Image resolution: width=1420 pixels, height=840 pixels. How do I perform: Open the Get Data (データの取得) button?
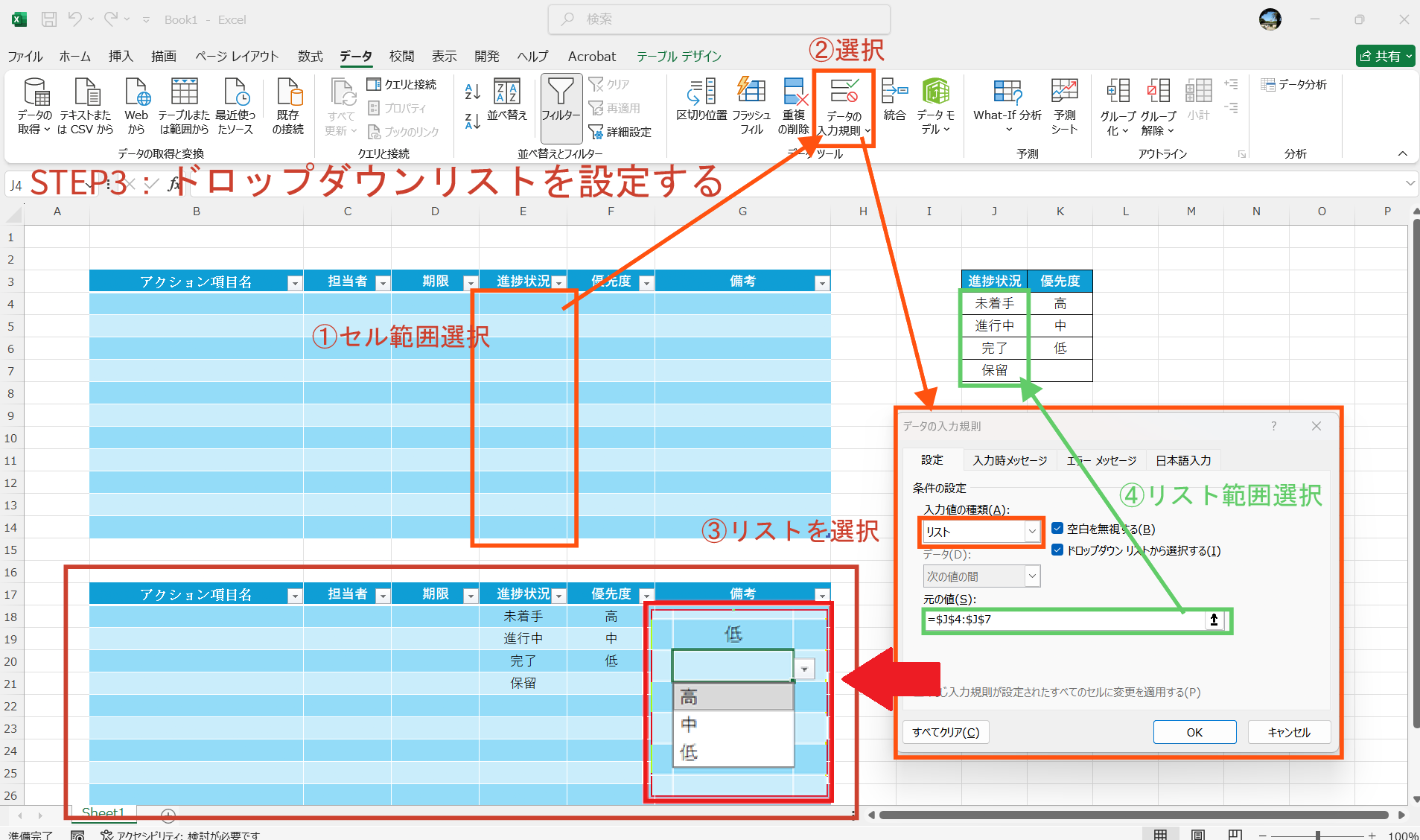[34, 106]
